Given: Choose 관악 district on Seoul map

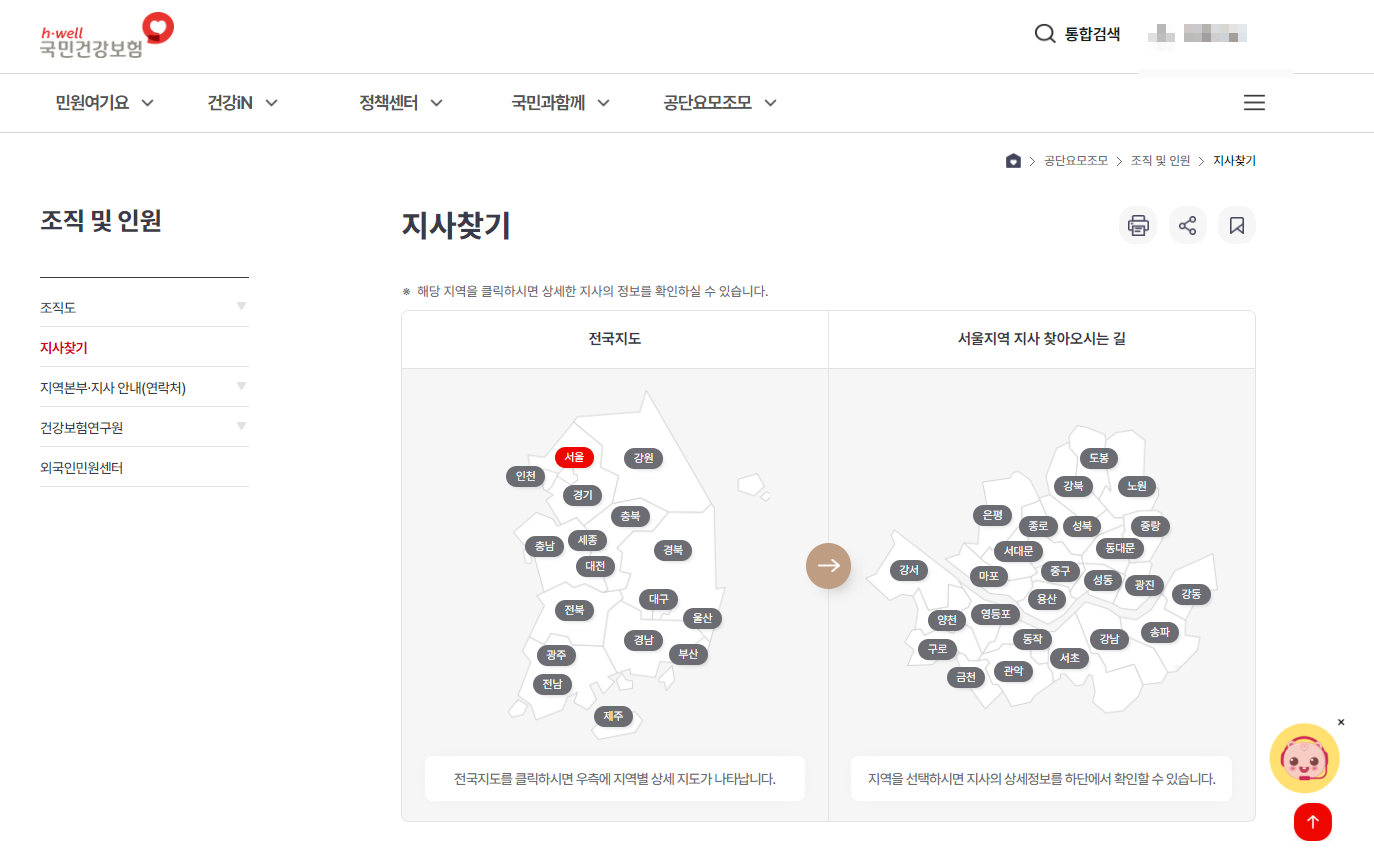Looking at the screenshot, I should tap(1014, 671).
